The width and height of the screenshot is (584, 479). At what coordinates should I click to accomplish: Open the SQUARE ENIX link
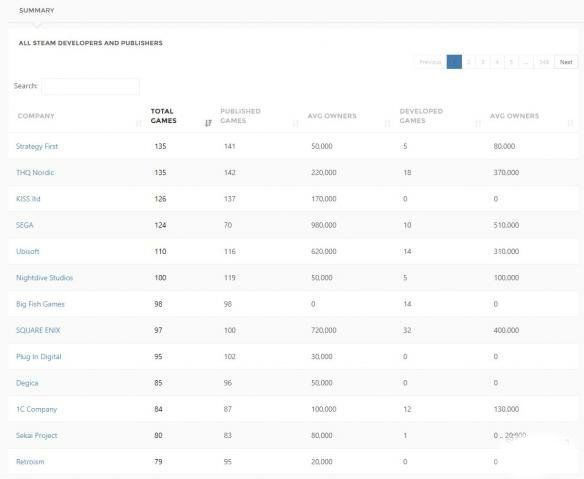pyautogui.click(x=38, y=330)
